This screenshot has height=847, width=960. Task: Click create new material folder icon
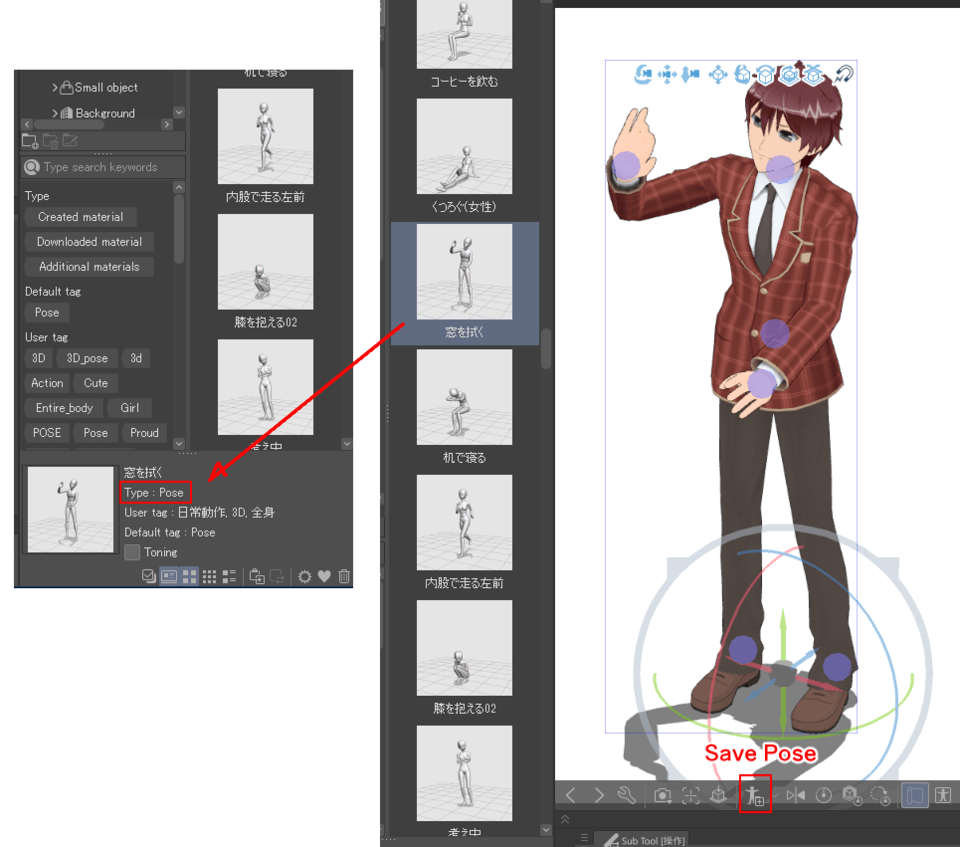[x=29, y=141]
